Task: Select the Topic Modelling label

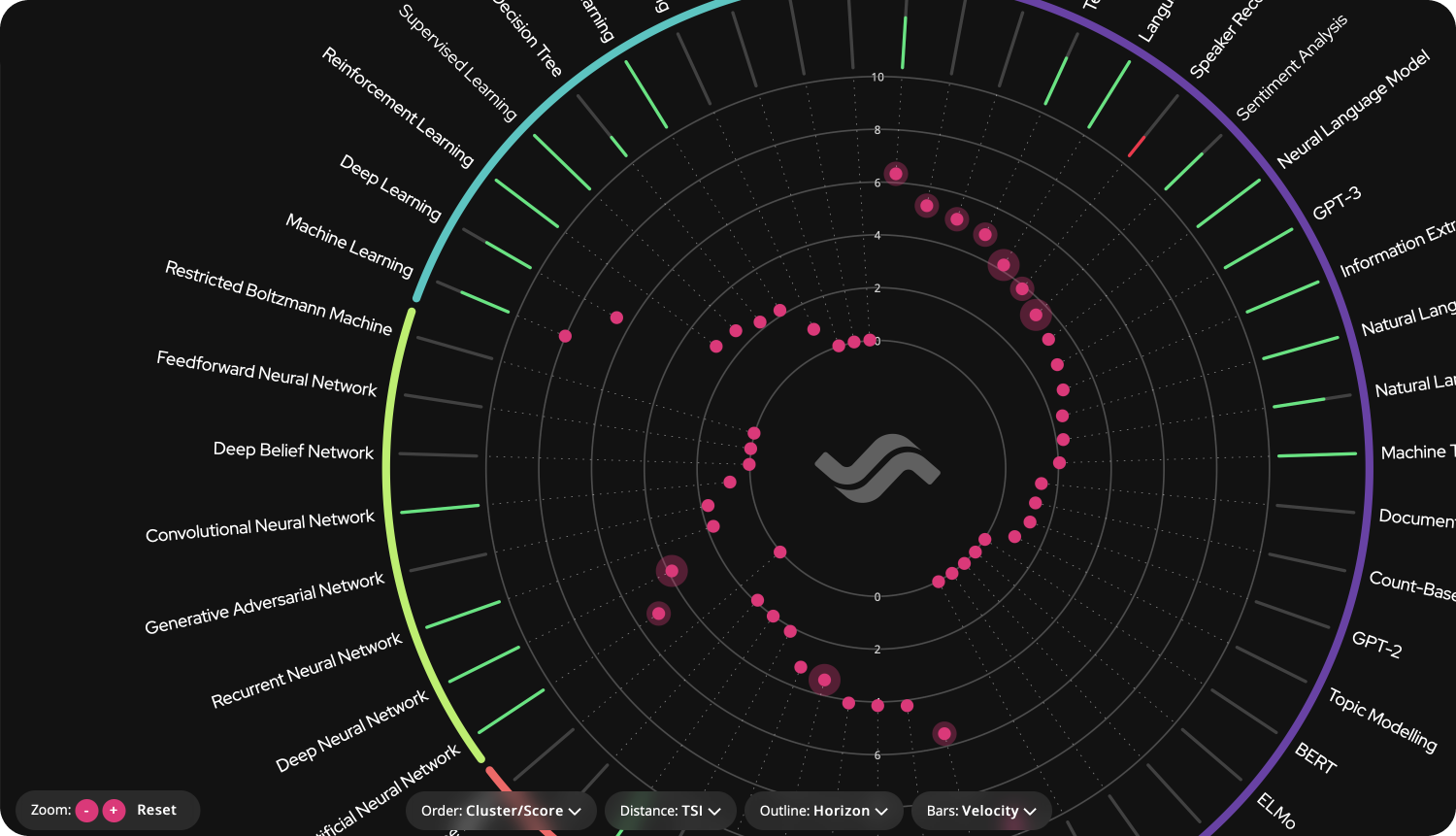Action: (x=1382, y=719)
